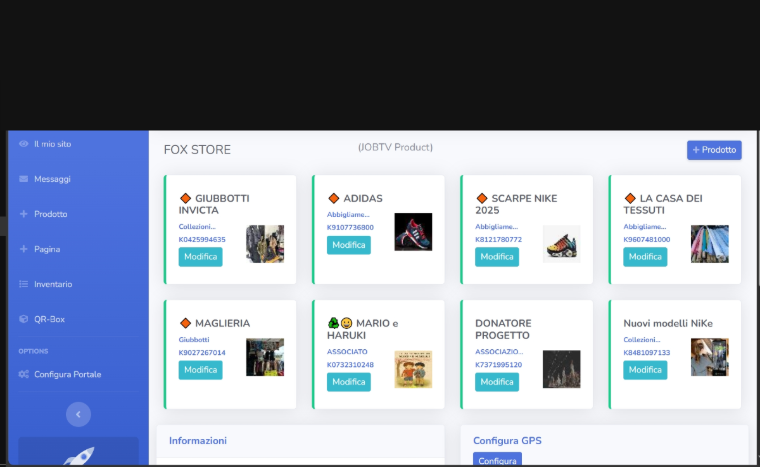Click the eye icon beside Il mio sito
Screen dimensions: 760x467
23,144
